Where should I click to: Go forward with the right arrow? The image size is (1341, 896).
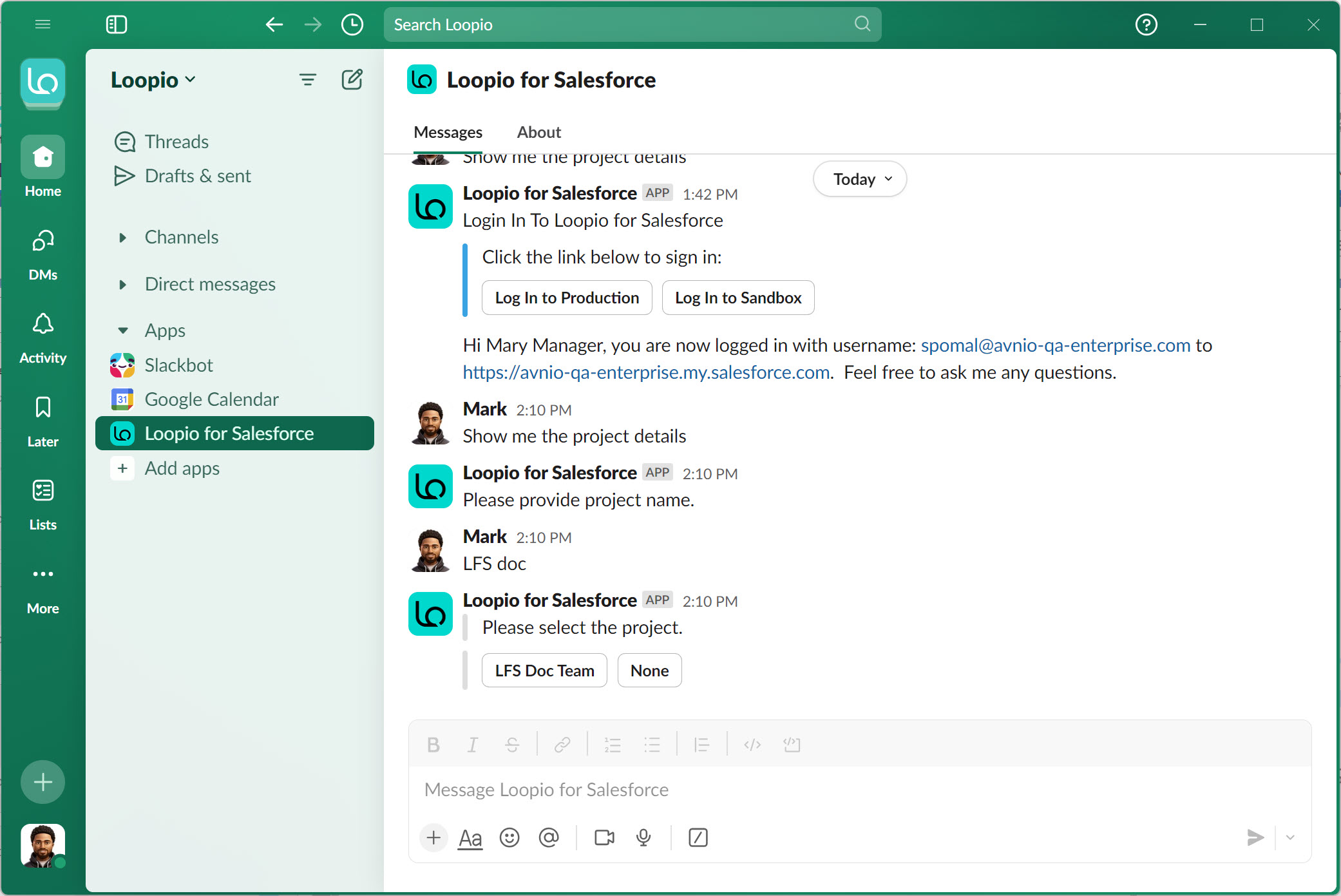pos(313,24)
